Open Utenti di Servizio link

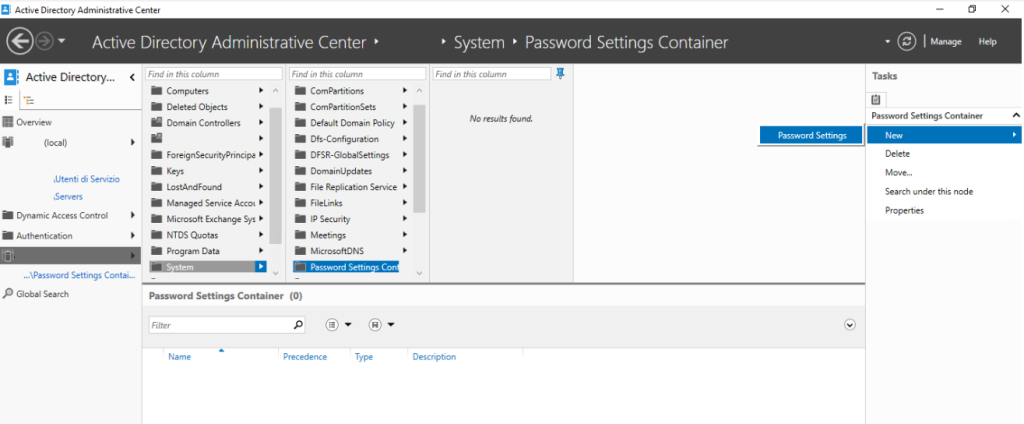tap(87, 179)
